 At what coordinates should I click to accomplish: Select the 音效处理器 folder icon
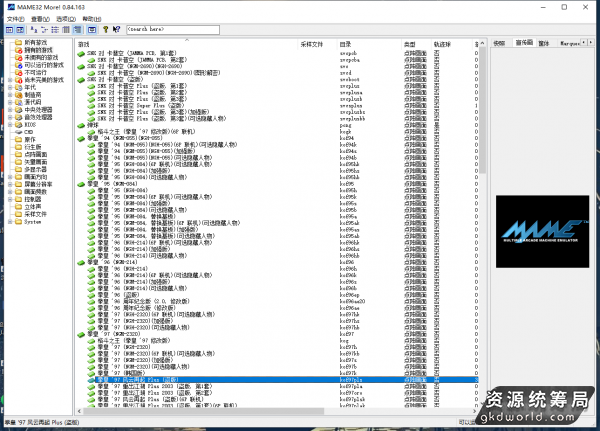(x=18, y=117)
